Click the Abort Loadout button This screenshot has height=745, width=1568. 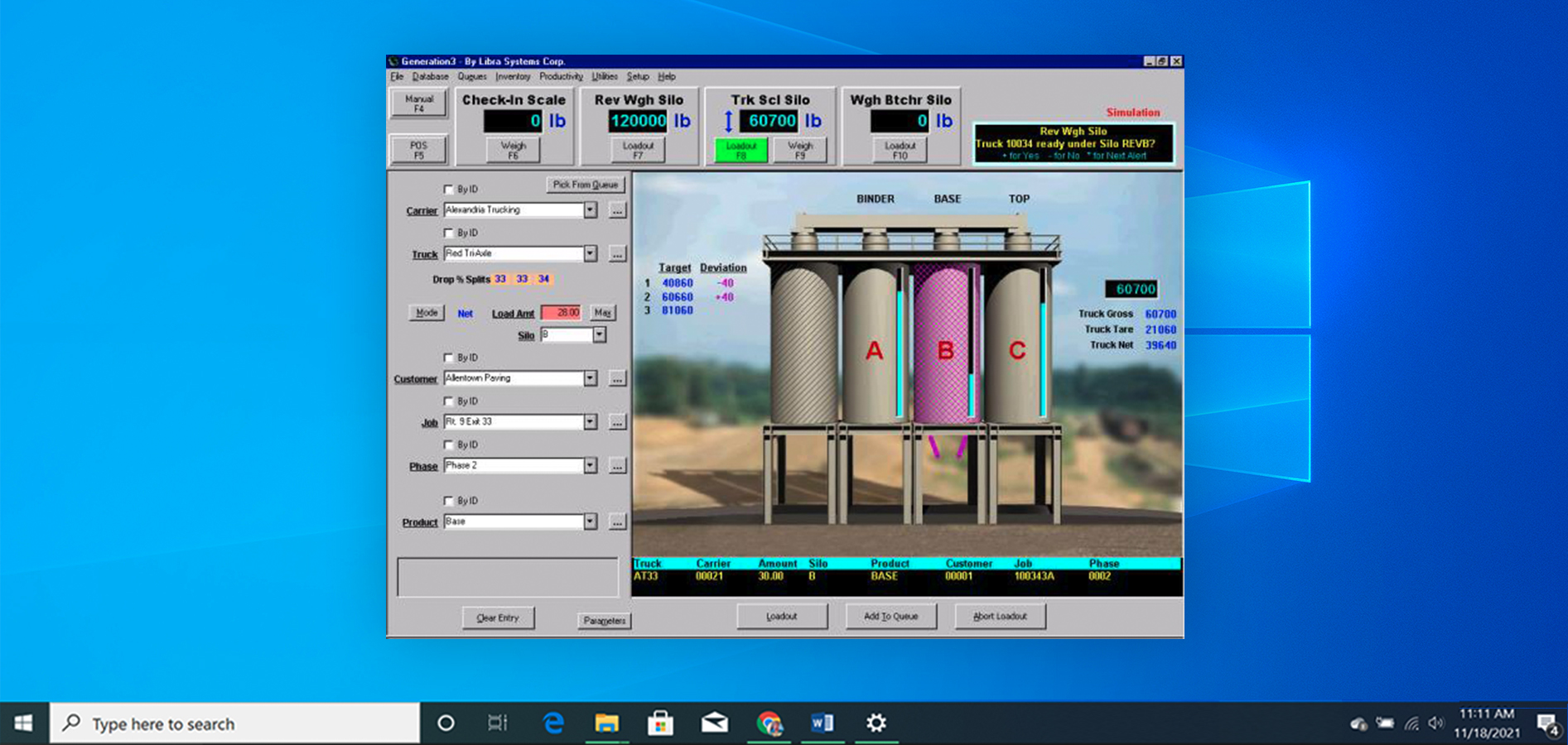(x=1000, y=617)
